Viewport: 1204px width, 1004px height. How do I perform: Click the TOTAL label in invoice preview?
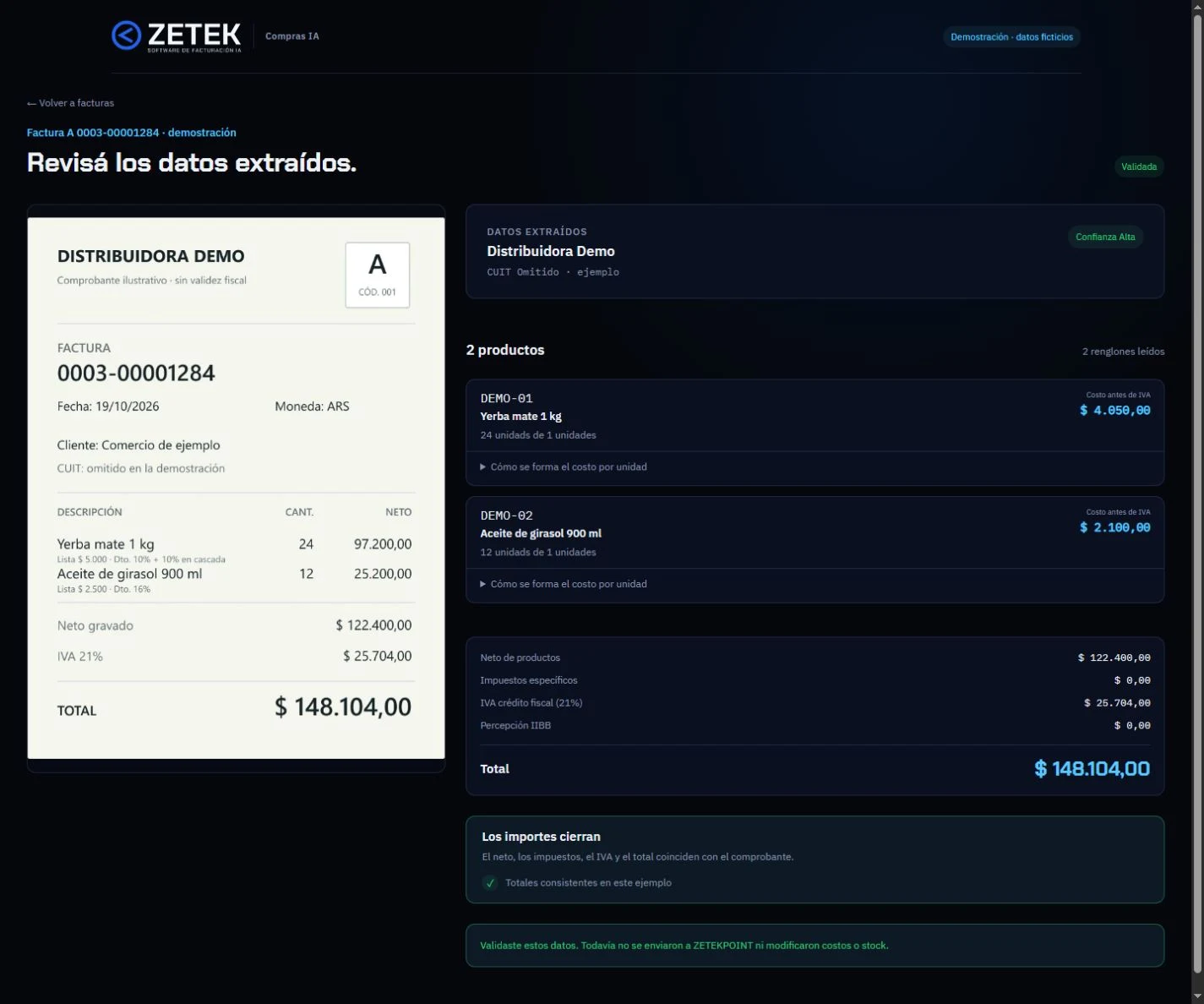tap(77, 712)
